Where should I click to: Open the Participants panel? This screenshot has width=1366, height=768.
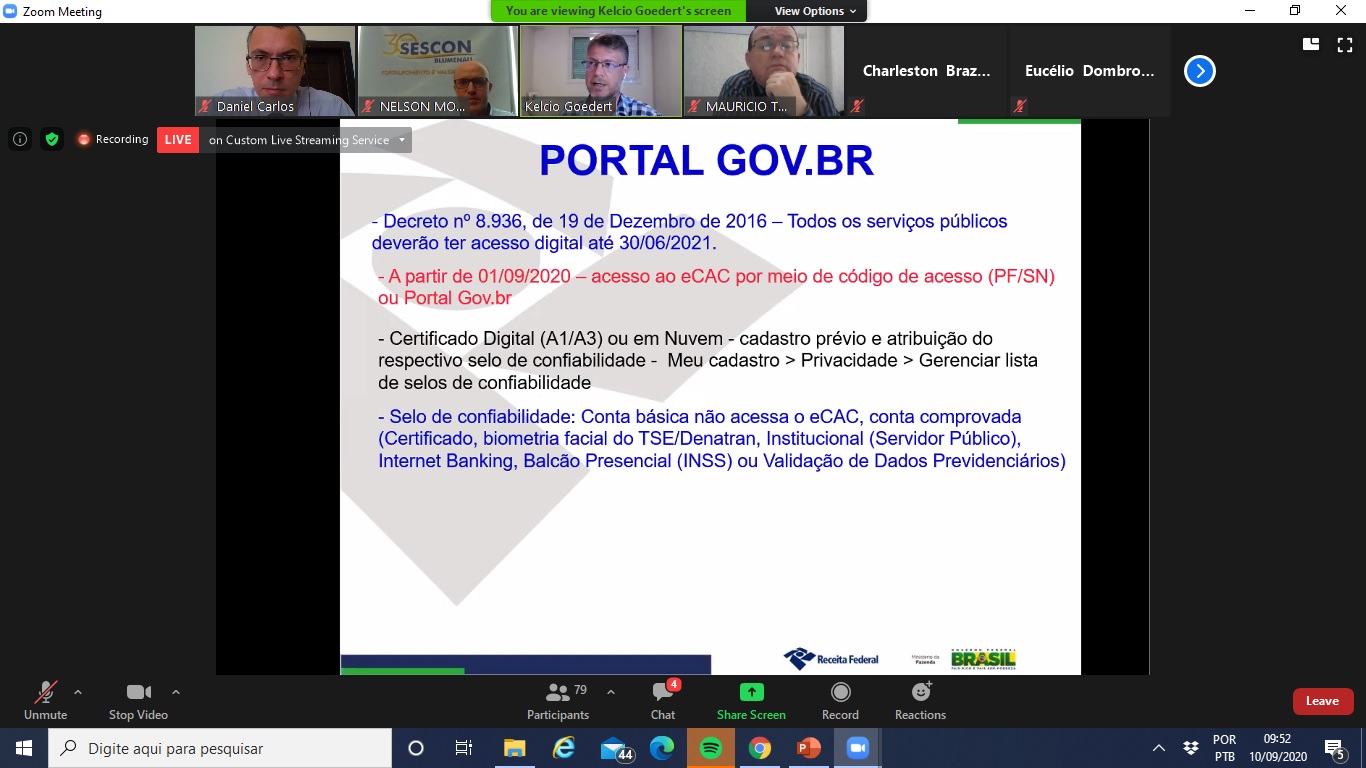pyautogui.click(x=558, y=701)
